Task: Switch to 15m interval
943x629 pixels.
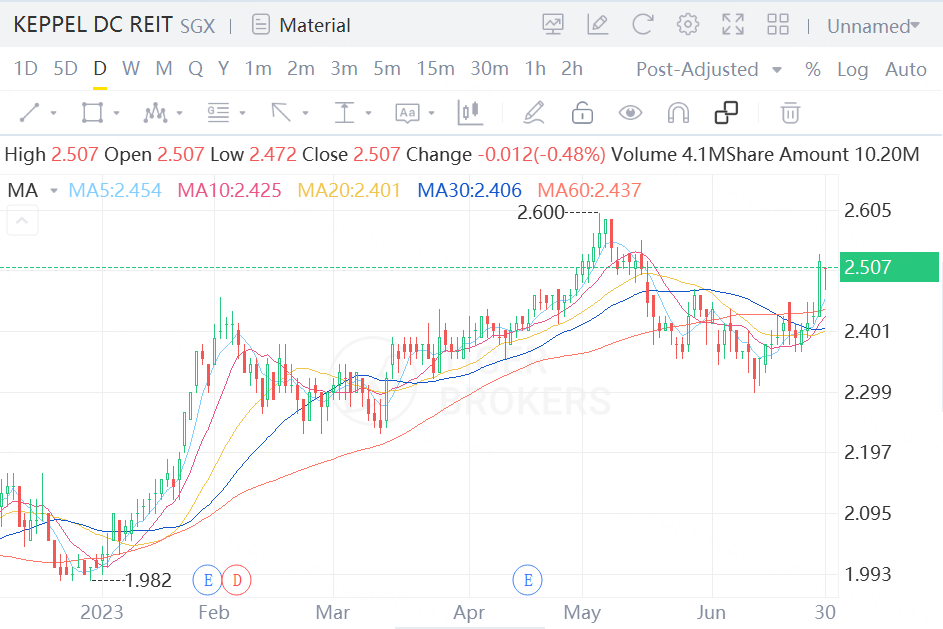Action: click(x=436, y=69)
